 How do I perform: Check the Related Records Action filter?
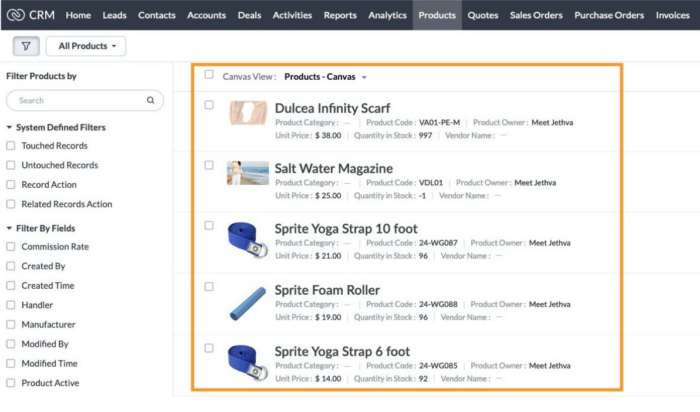[x=11, y=204]
